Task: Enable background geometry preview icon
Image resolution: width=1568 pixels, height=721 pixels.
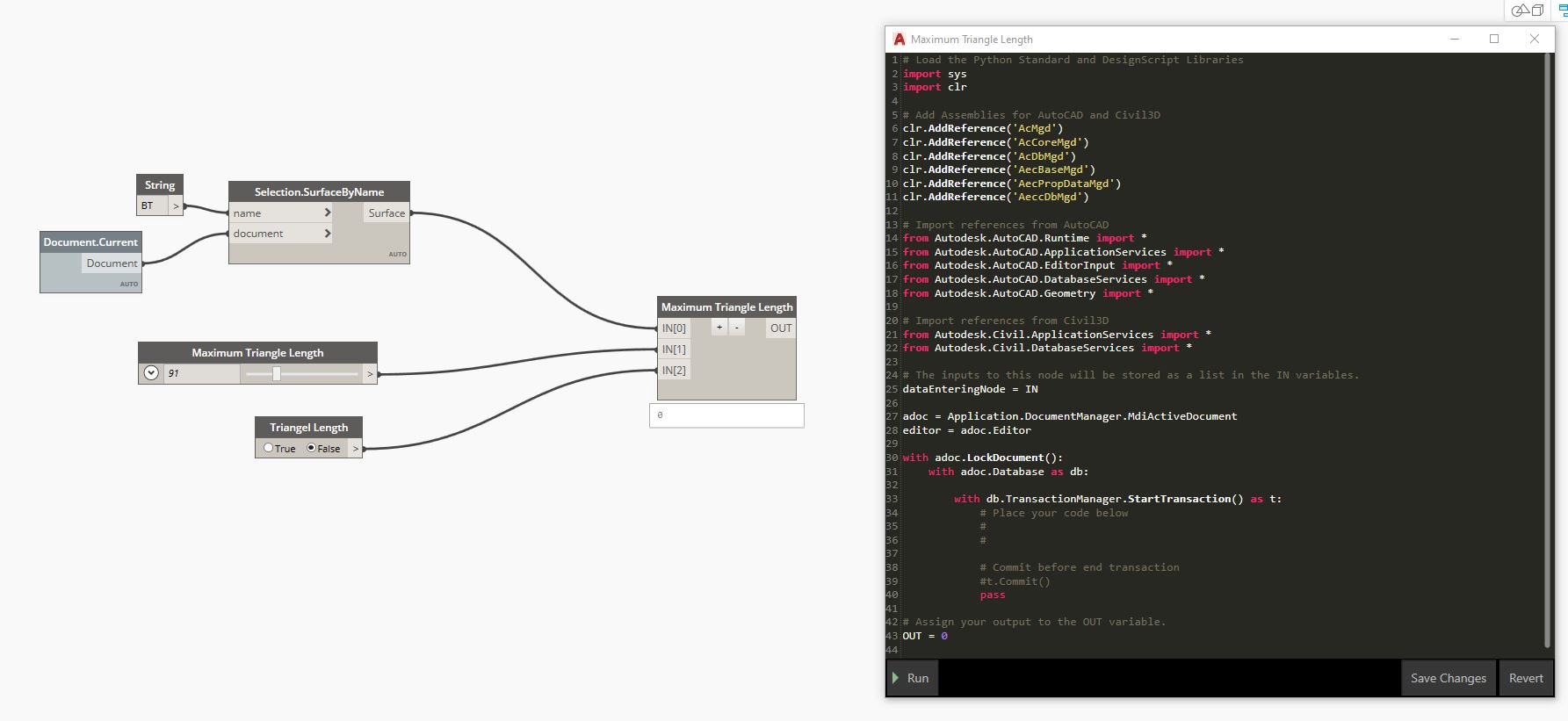Action: tap(1521, 11)
